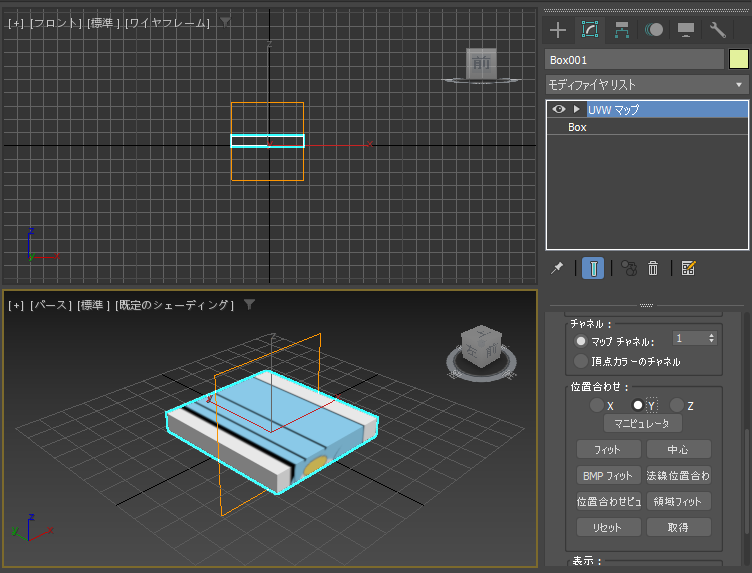Open the Motion panel tab

click(654, 30)
